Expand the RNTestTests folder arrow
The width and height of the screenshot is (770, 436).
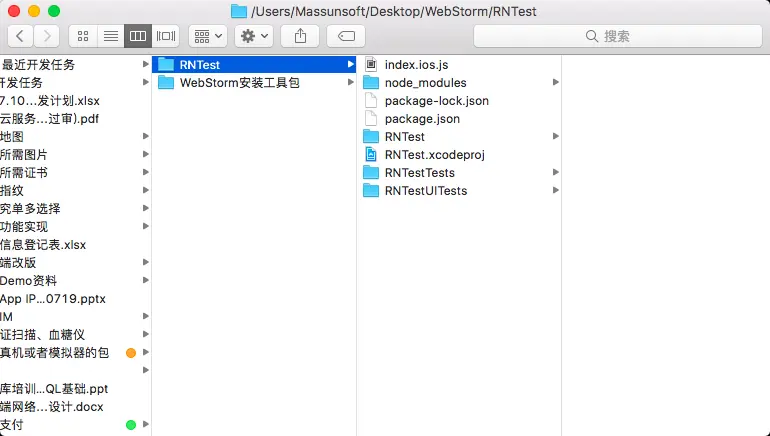click(555, 173)
